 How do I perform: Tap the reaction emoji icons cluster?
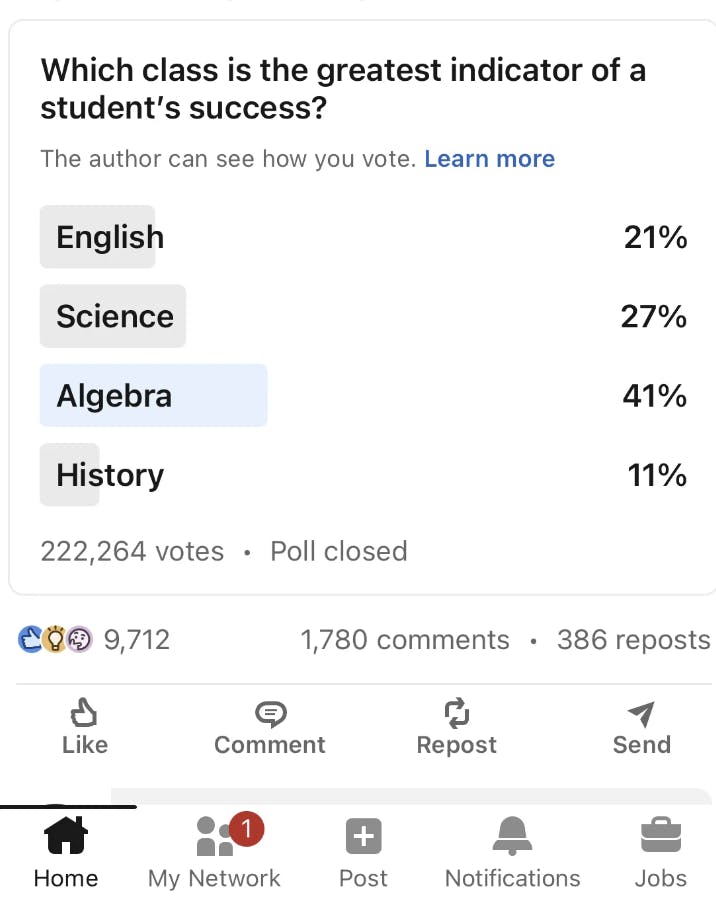click(x=55, y=639)
